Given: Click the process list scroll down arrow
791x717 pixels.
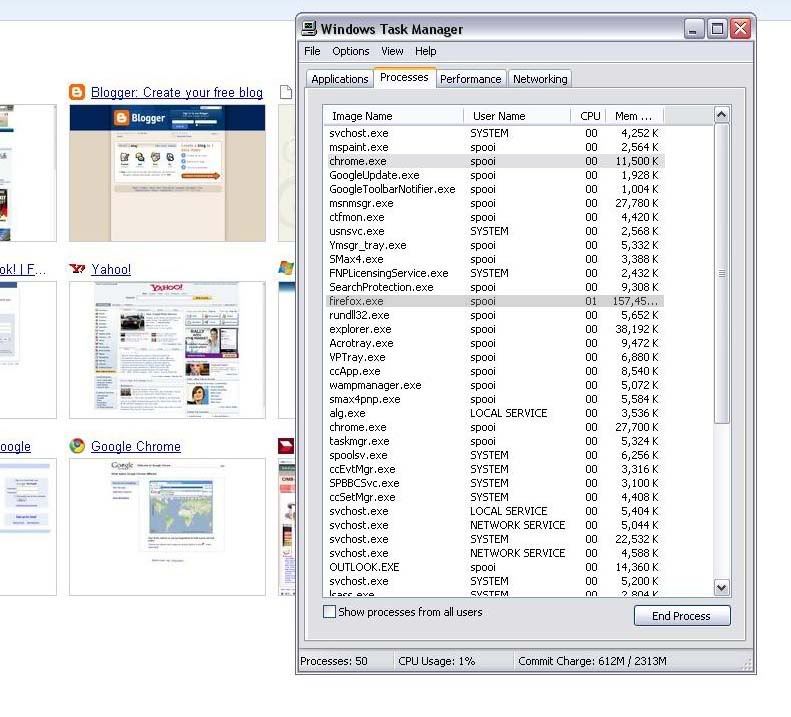Looking at the screenshot, I should (721, 587).
